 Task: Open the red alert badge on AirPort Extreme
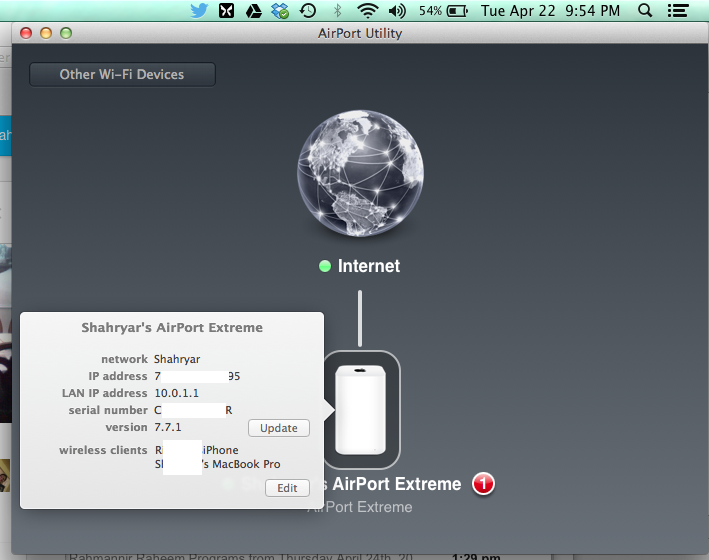(483, 484)
